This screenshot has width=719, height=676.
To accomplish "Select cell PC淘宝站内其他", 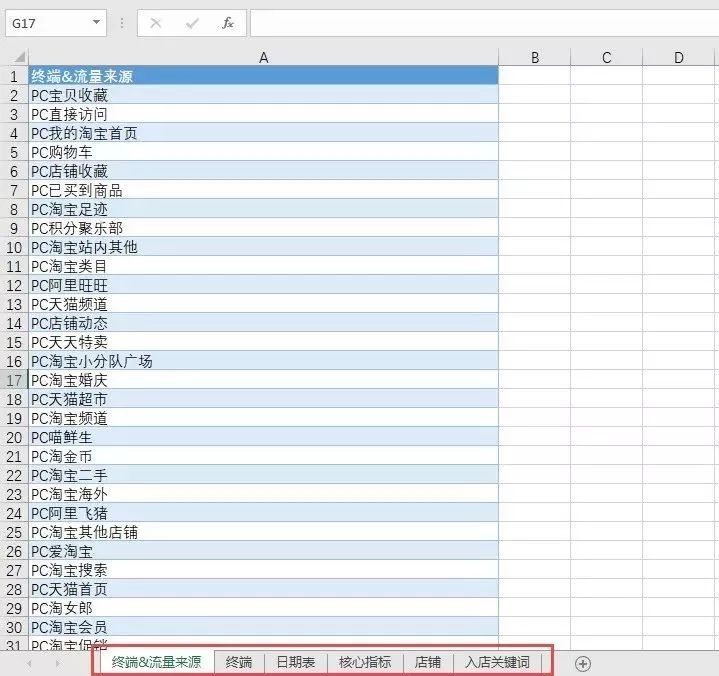I will [263, 247].
